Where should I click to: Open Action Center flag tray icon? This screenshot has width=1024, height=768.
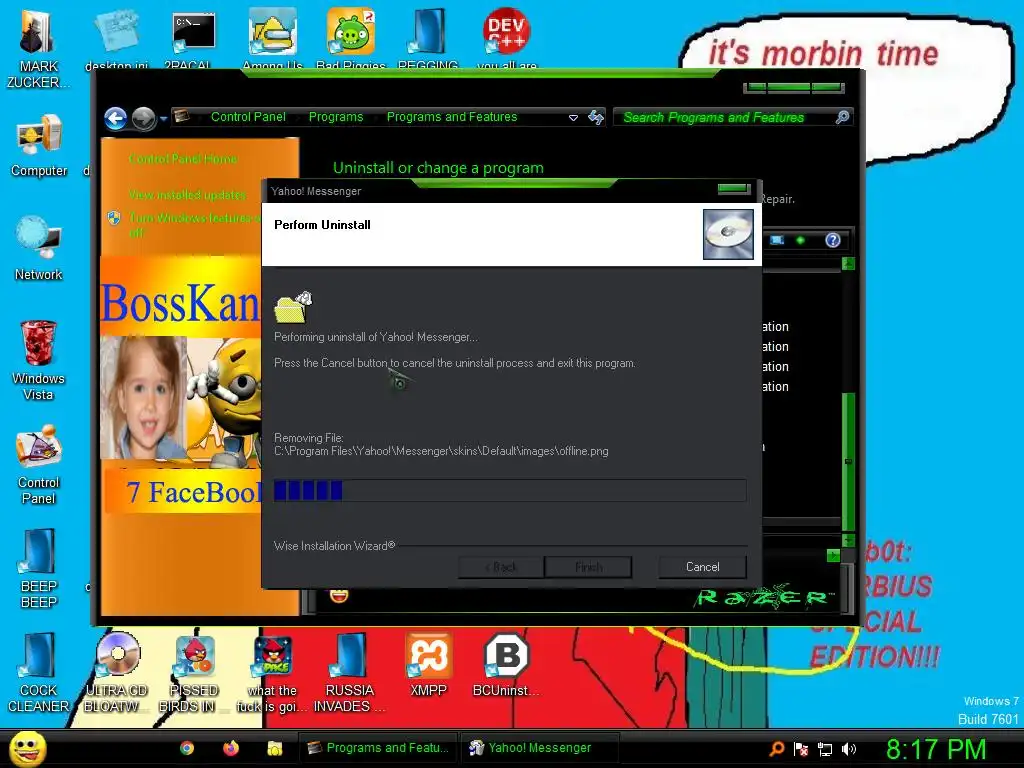pos(801,749)
